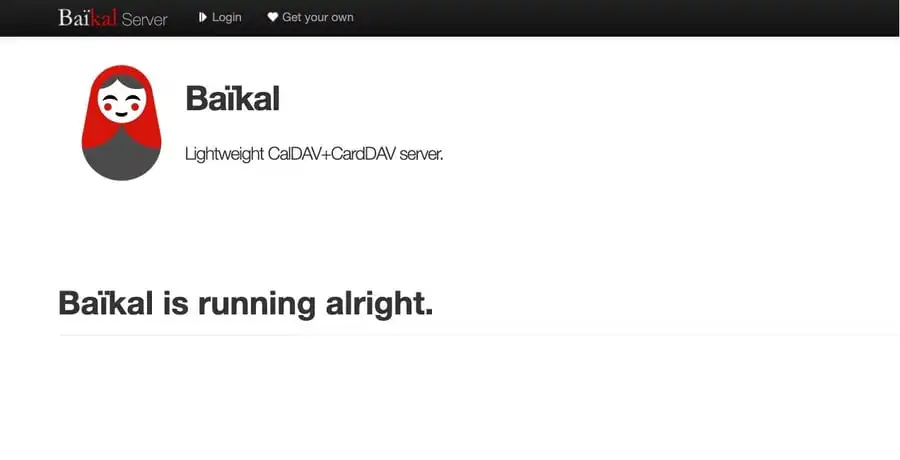Open the Login page link
Viewport: 900px width, 460px height.
[226, 17]
